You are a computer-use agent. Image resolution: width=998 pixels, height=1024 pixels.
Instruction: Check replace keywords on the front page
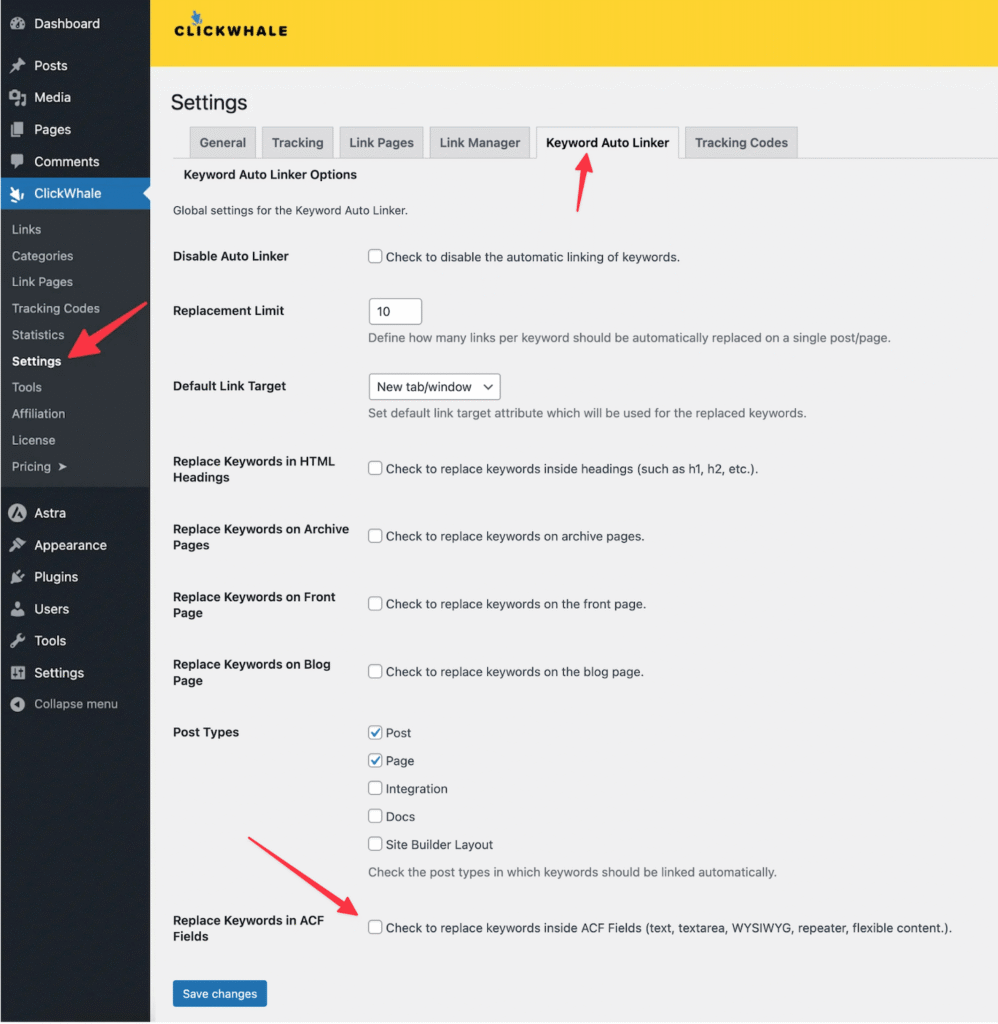click(375, 603)
